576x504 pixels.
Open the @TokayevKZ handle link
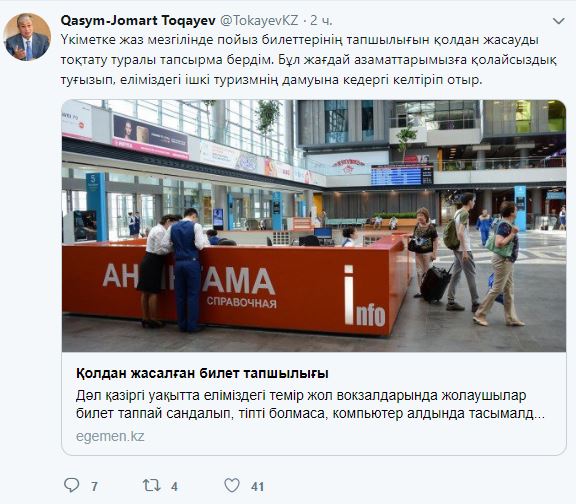point(259,21)
